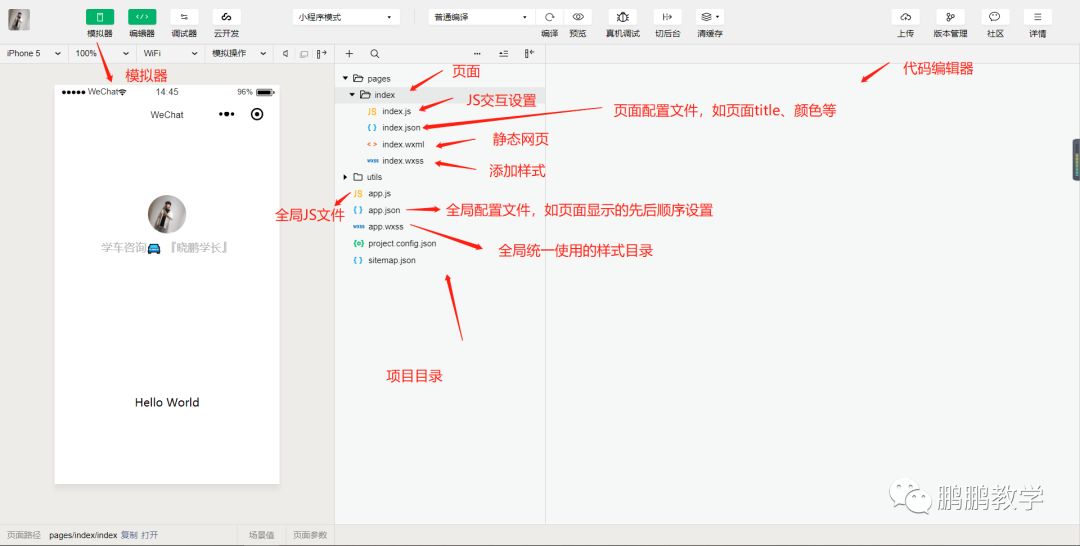Image resolution: width=1080 pixels, height=546 pixels.
Task: Click the 上传 upload cloud icon
Action: (905, 17)
